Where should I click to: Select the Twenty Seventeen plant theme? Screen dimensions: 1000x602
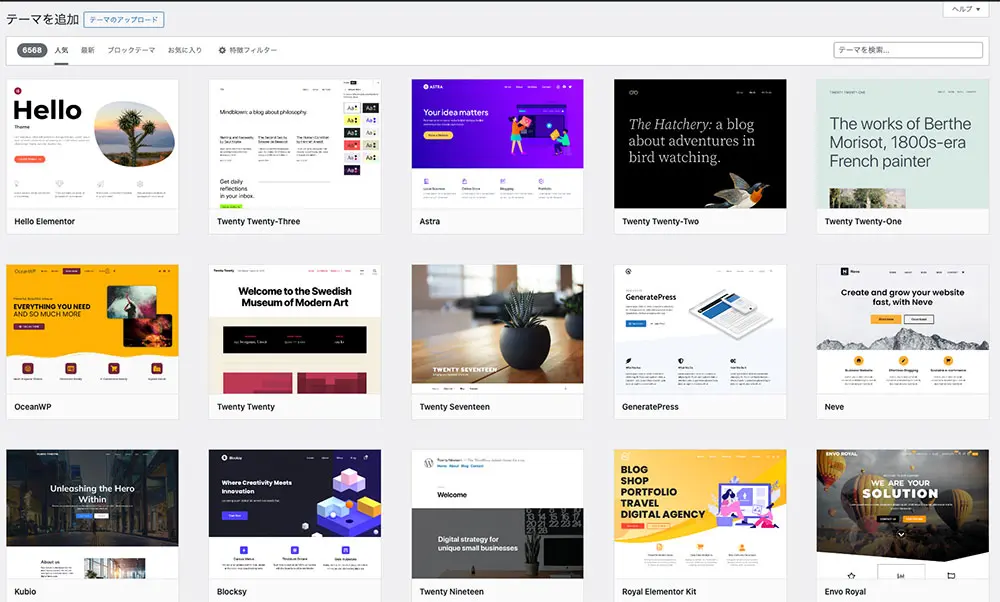click(497, 329)
